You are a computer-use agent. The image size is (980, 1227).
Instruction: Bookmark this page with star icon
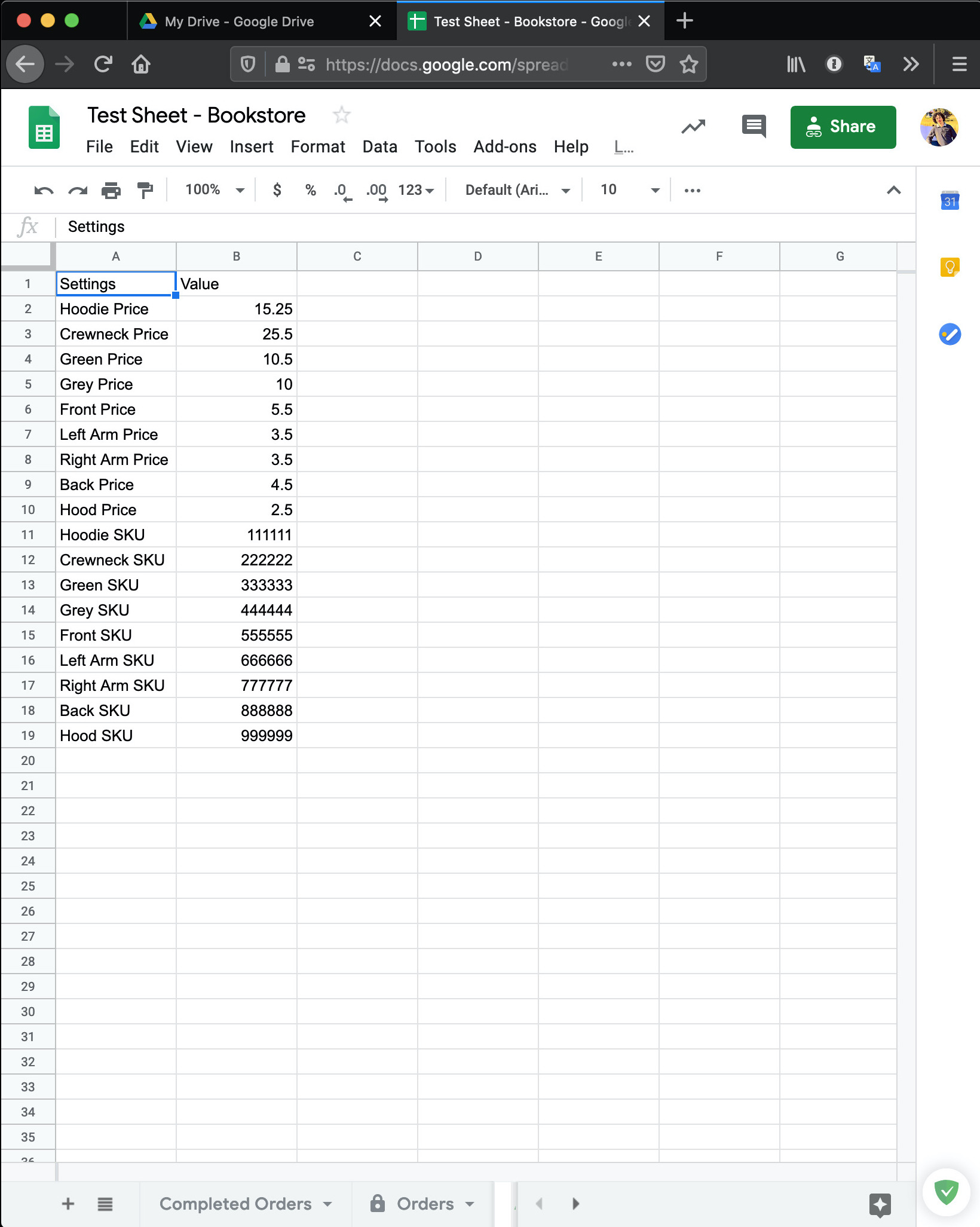pos(689,64)
